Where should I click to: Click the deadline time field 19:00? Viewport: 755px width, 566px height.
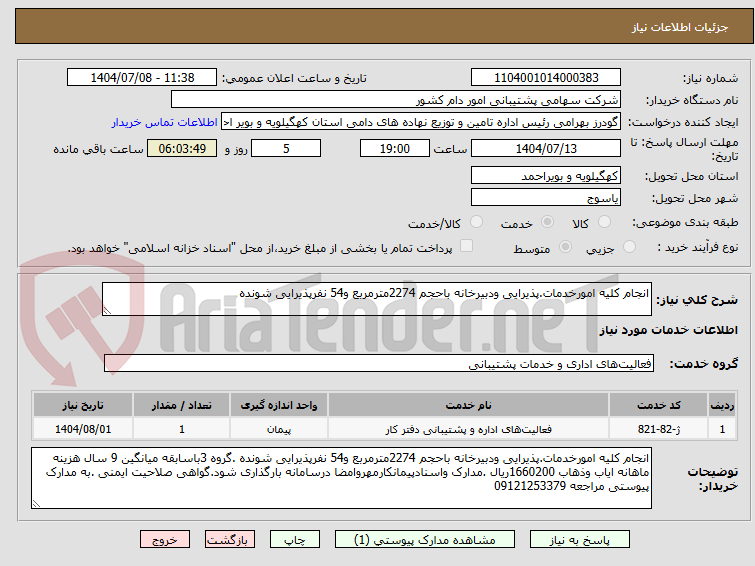(x=395, y=148)
